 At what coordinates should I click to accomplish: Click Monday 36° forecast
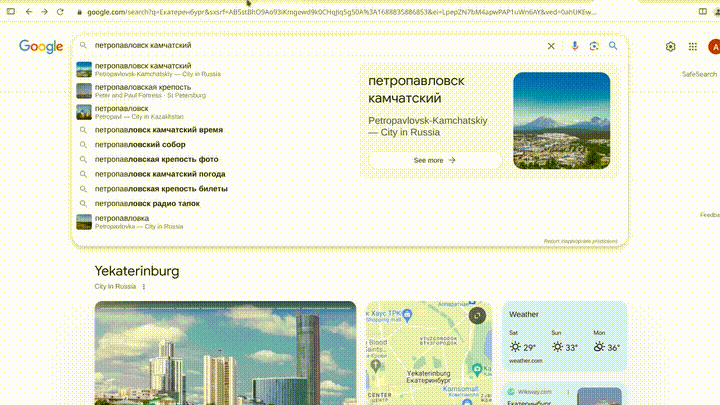607,343
